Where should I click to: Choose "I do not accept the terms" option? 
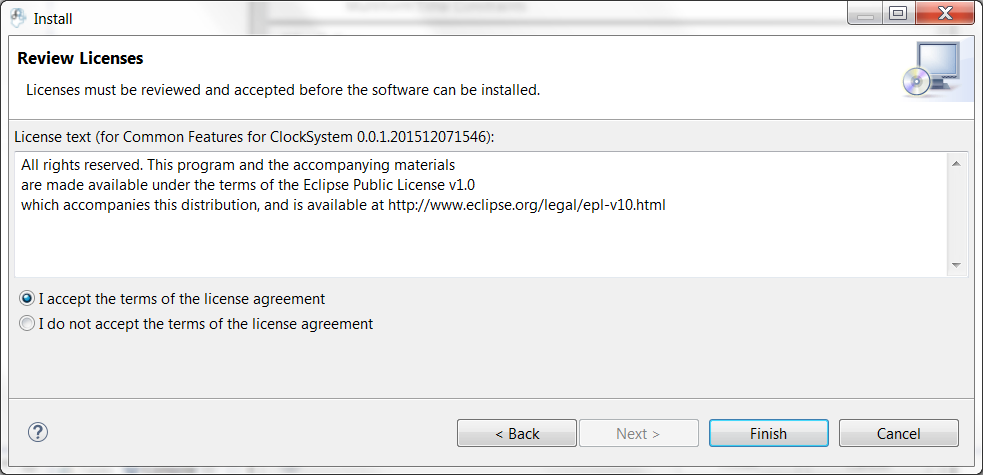28,324
